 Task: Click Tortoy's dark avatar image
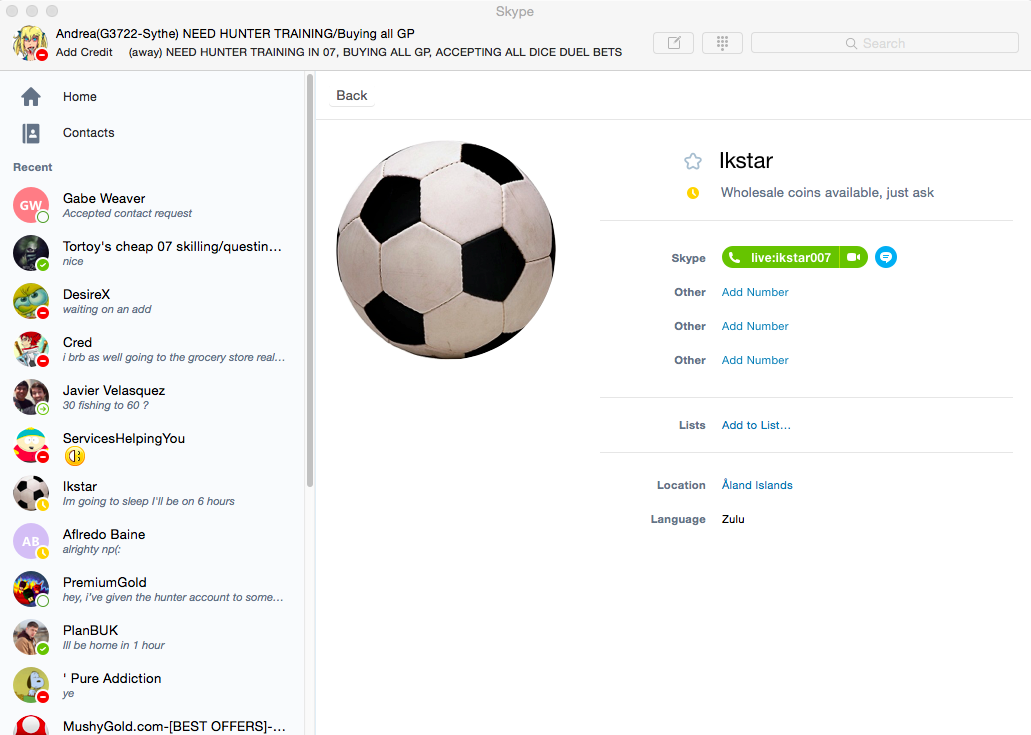[31, 253]
